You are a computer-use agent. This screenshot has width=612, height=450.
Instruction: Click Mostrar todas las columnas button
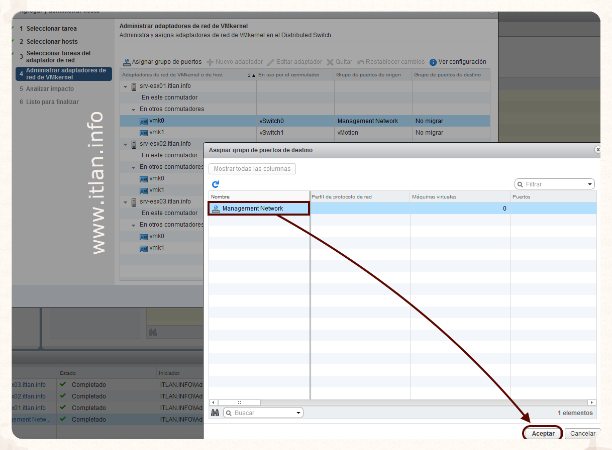(x=253, y=168)
